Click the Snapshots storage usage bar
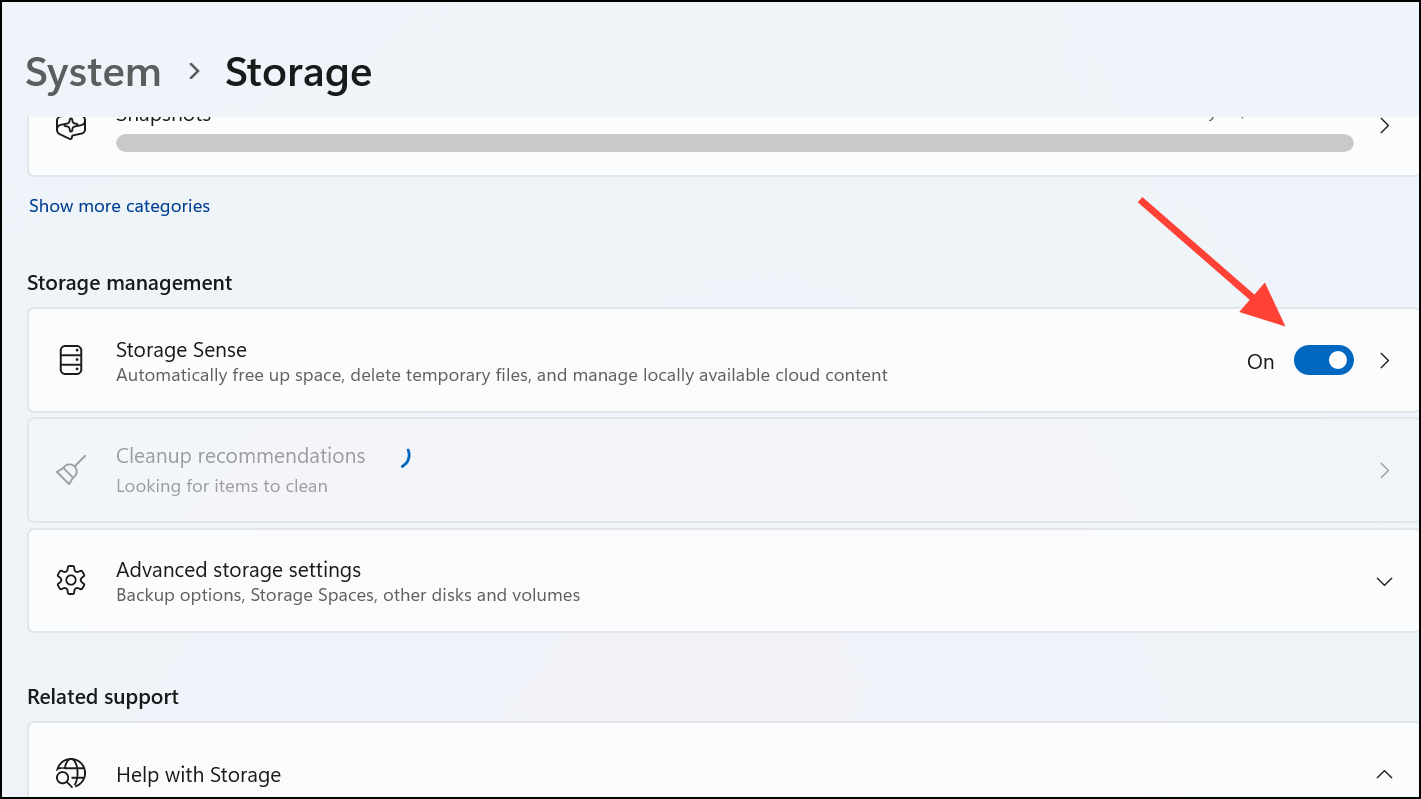Screen dimensions: 1421x799 (735, 143)
